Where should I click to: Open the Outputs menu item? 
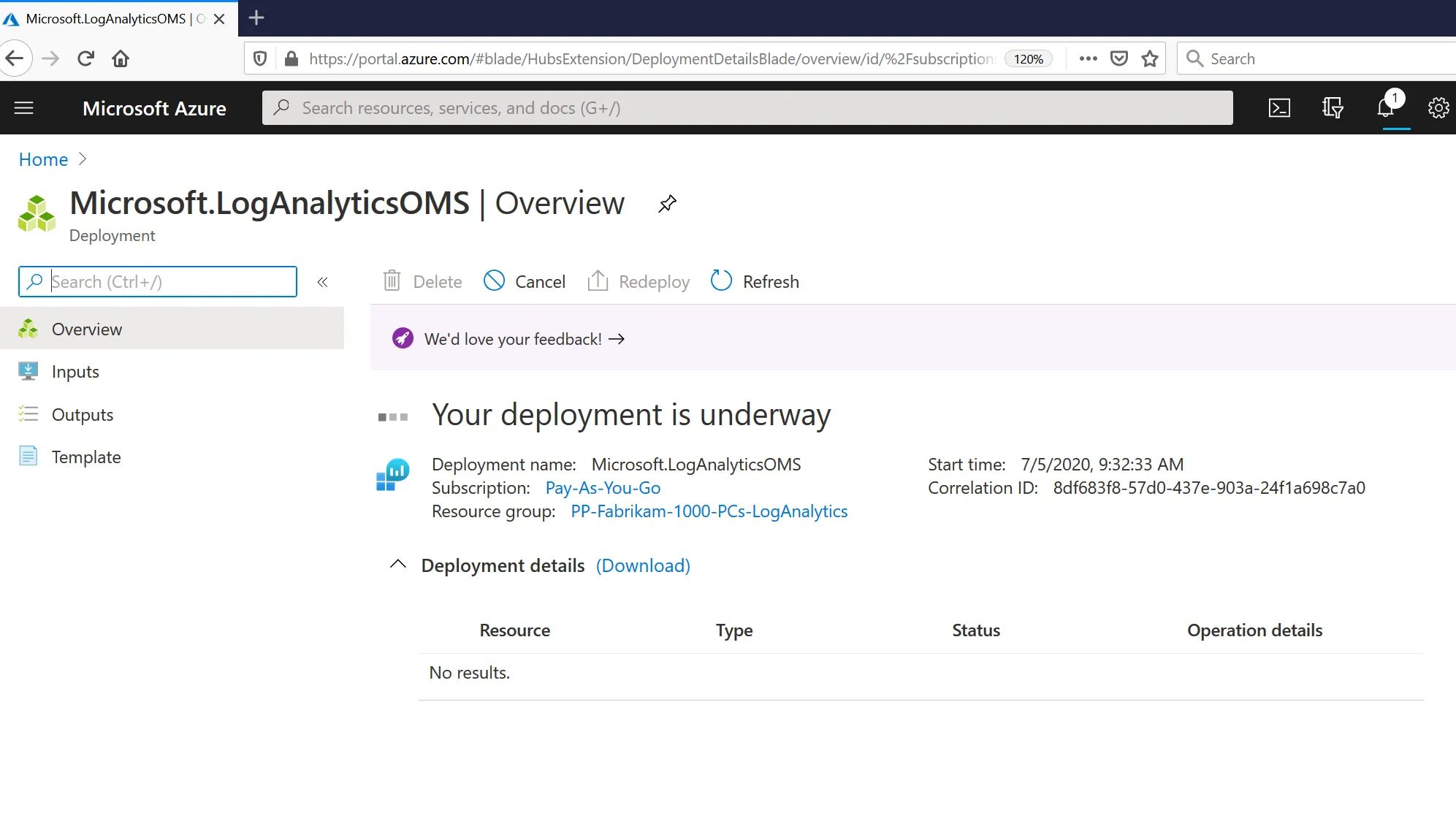[x=83, y=414]
